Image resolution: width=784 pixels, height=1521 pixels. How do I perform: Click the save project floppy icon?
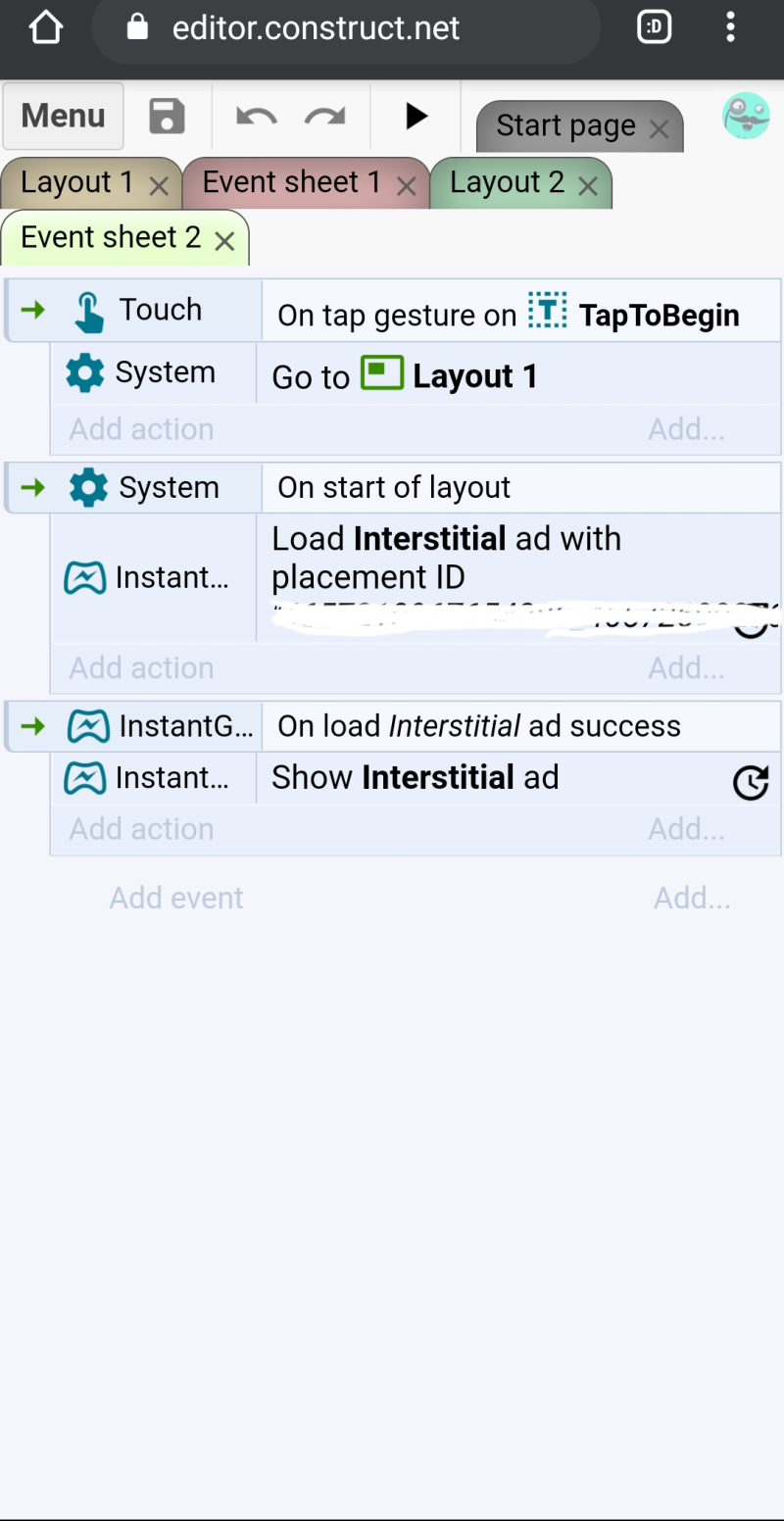167,116
